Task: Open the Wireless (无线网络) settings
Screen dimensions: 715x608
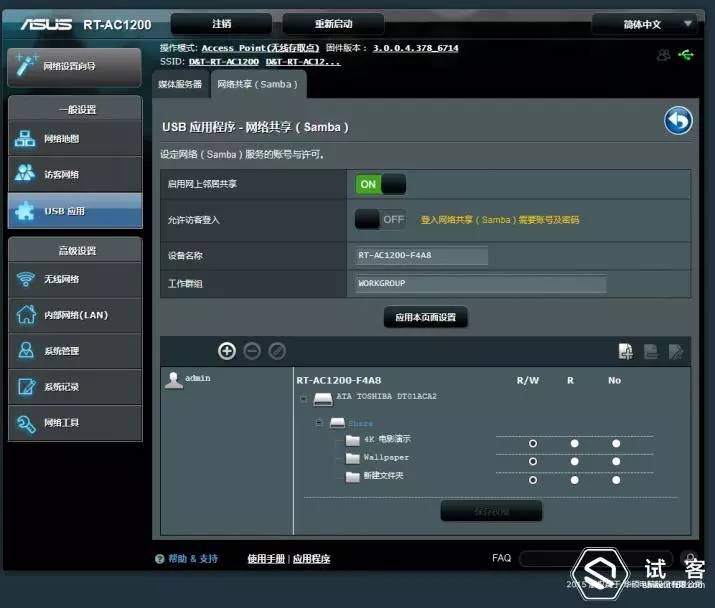Action: 75,279
